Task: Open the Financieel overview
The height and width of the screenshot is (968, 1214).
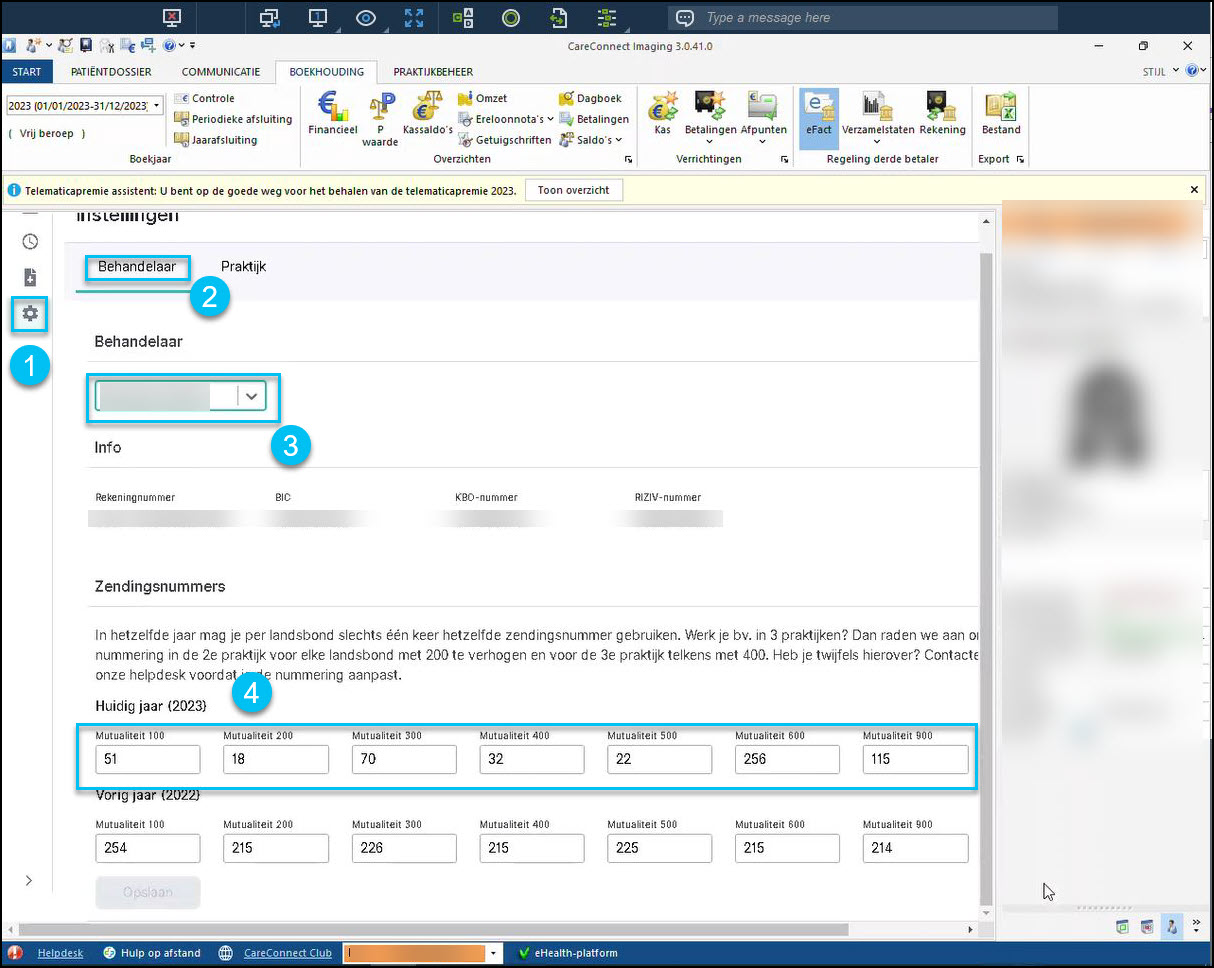Action: [332, 113]
